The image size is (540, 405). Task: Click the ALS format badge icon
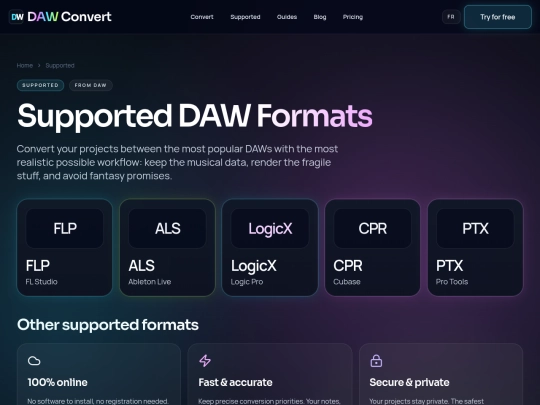click(167, 228)
